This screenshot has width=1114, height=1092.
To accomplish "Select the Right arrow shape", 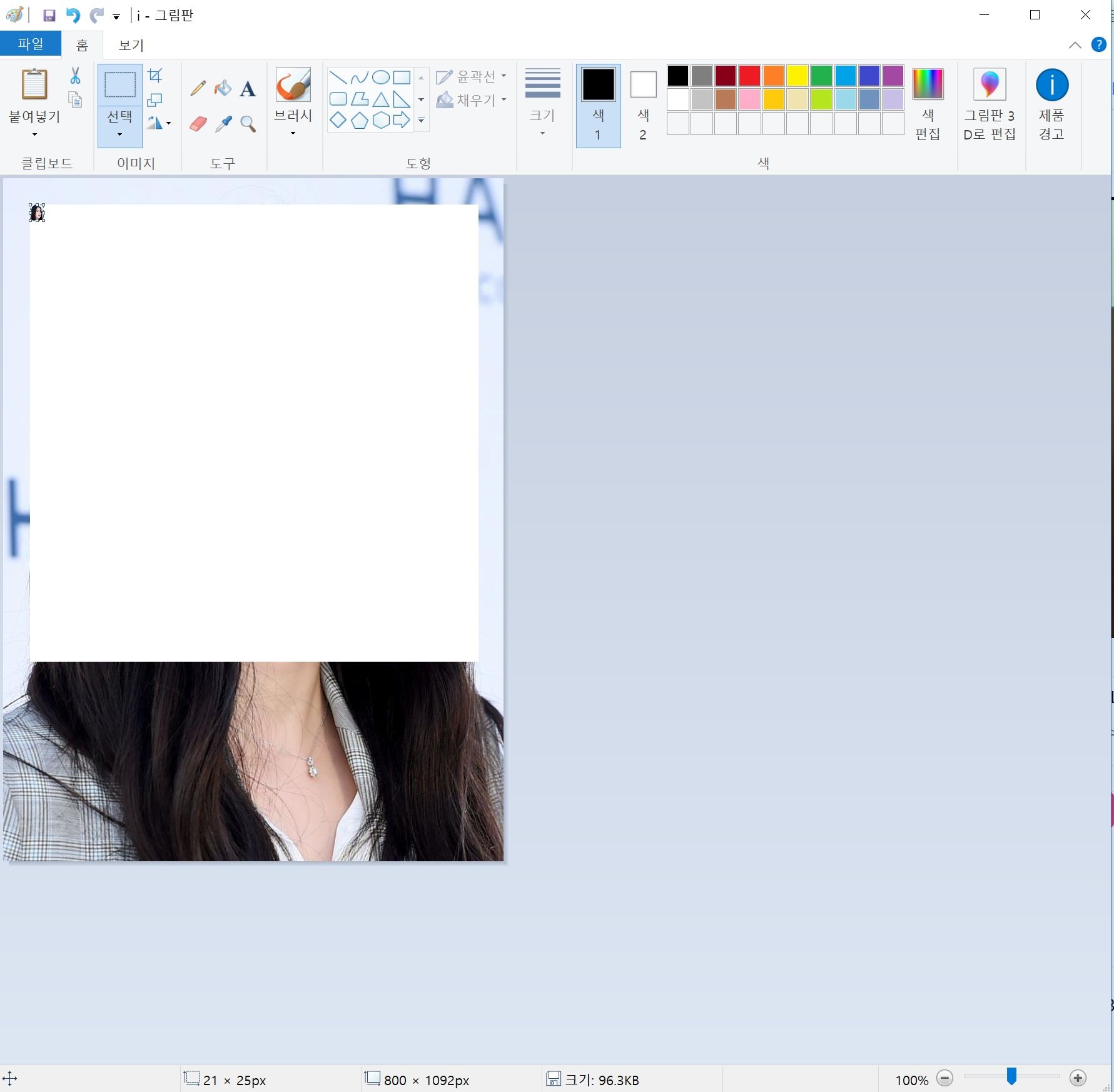I will (x=402, y=120).
